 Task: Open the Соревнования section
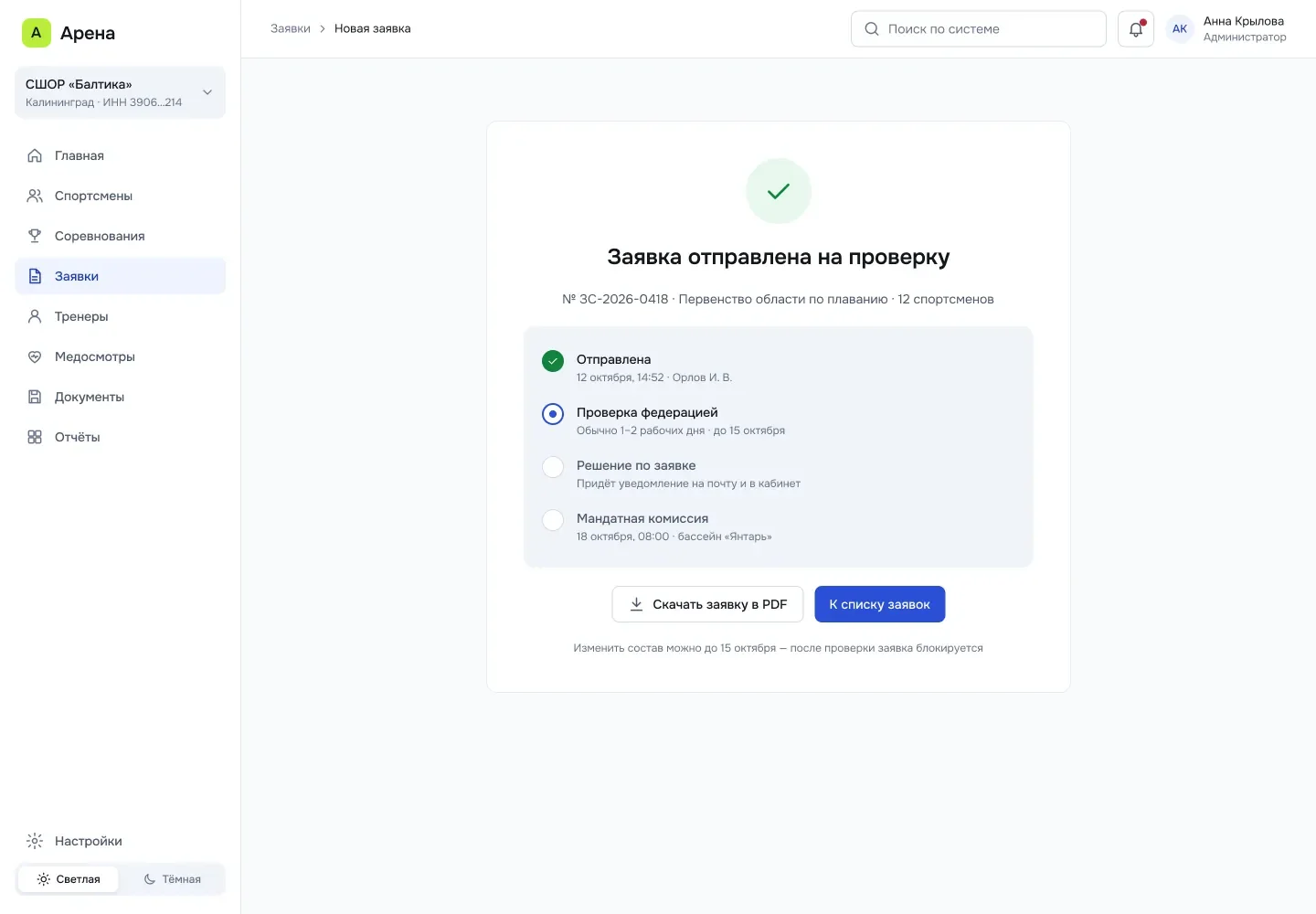[120, 236]
